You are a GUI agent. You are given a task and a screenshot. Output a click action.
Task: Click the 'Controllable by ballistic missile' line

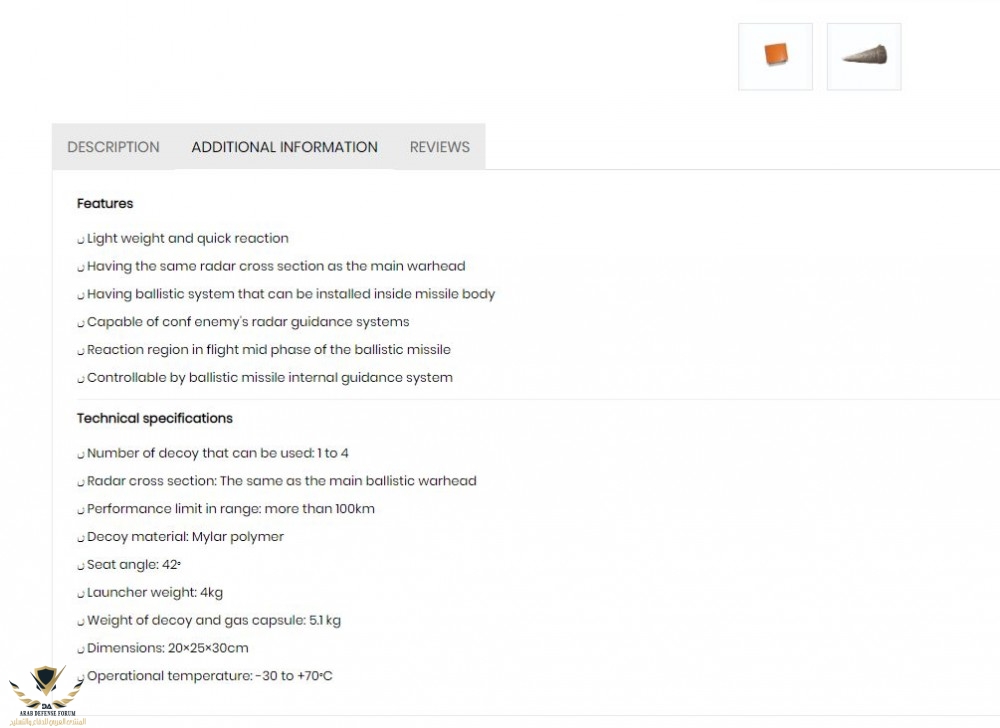pos(269,378)
